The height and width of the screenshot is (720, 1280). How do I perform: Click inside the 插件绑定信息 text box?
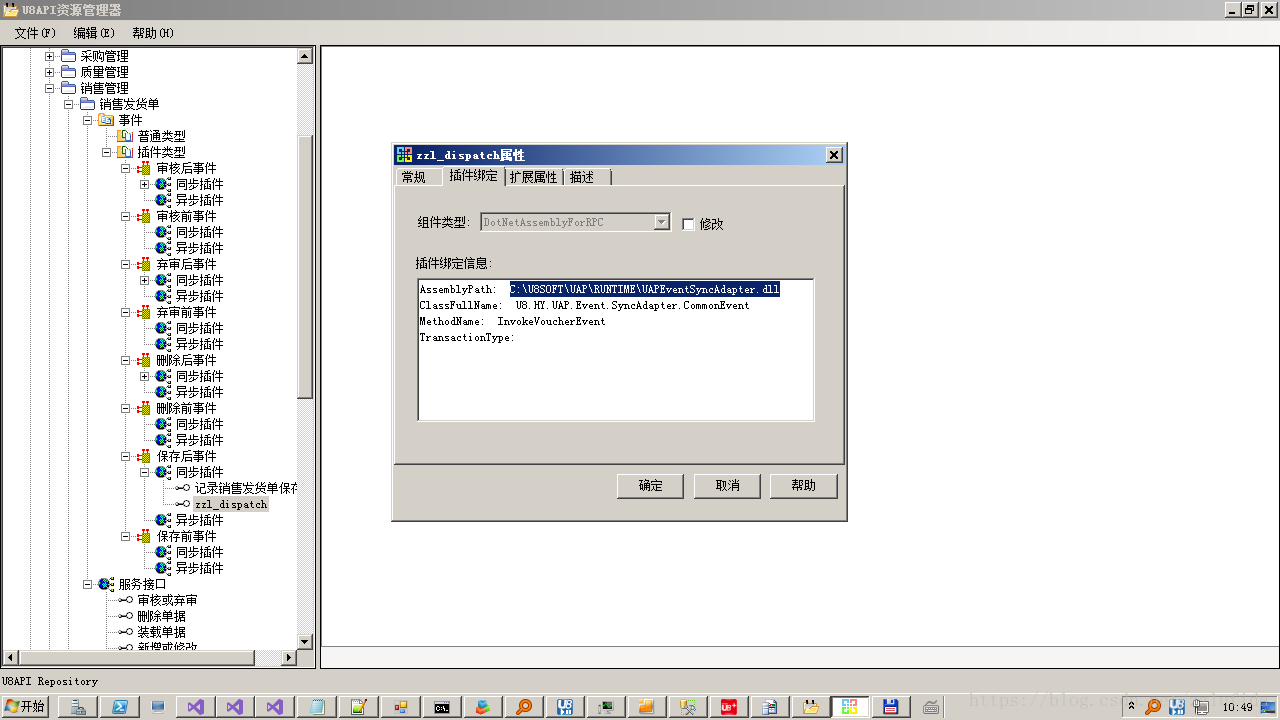(616, 349)
